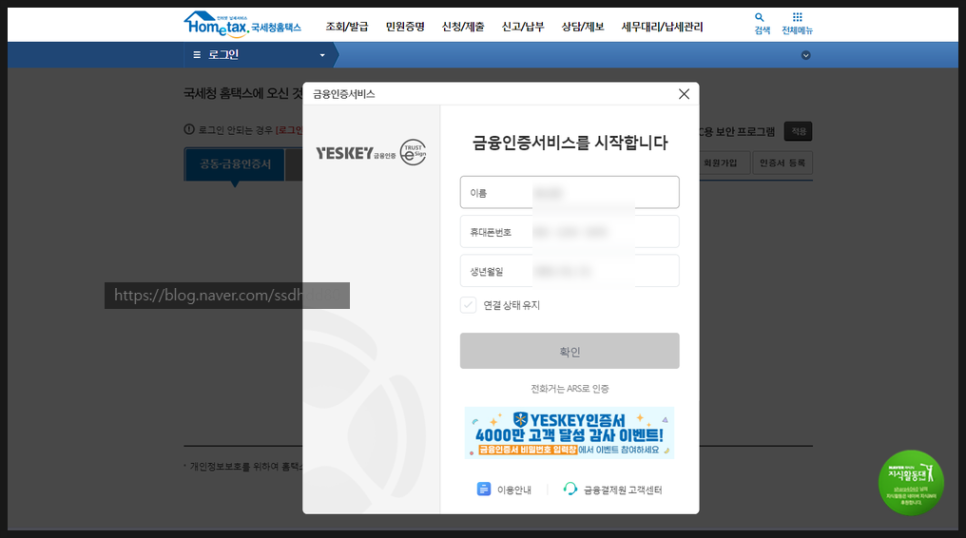Click the 이용안내 document icon

[484, 489]
